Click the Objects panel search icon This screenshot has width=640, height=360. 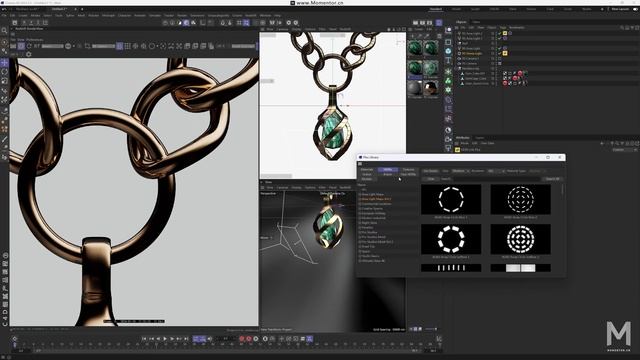tap(622, 28)
